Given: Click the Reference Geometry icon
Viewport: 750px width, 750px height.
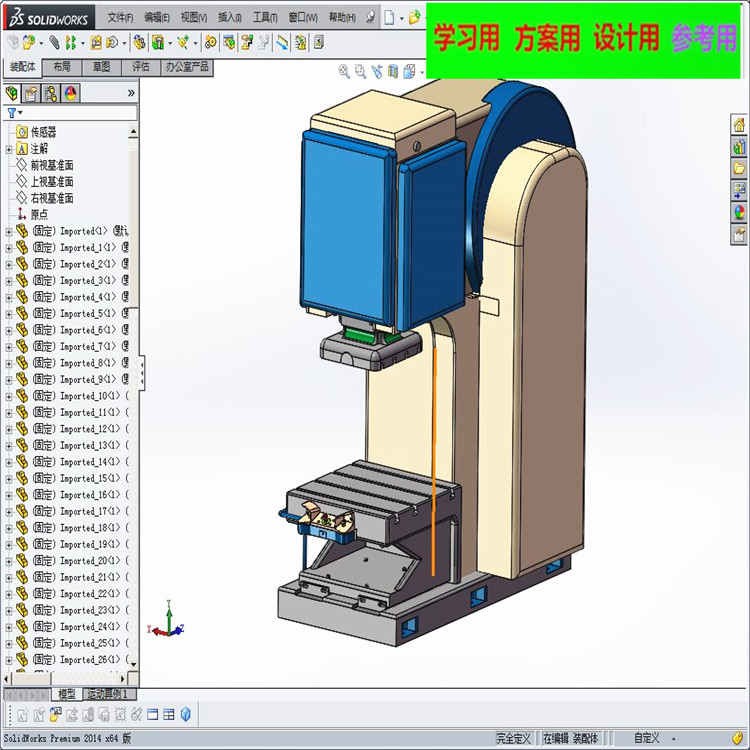Looking at the screenshot, I should [x=183, y=43].
